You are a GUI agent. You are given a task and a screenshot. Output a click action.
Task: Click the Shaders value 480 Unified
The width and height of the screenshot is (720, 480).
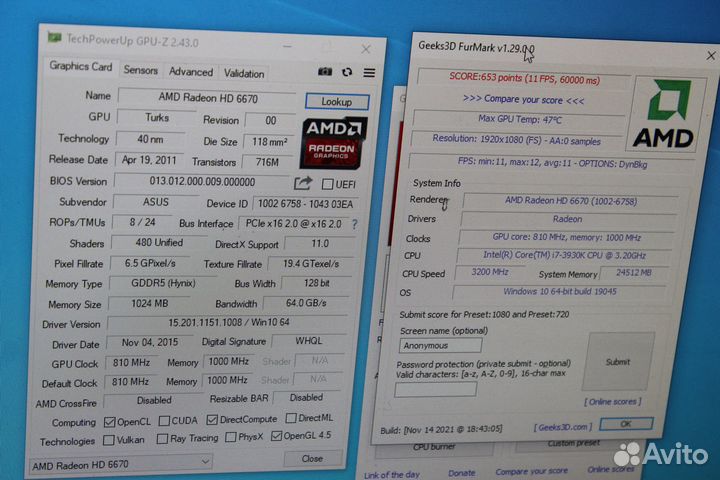click(x=159, y=243)
